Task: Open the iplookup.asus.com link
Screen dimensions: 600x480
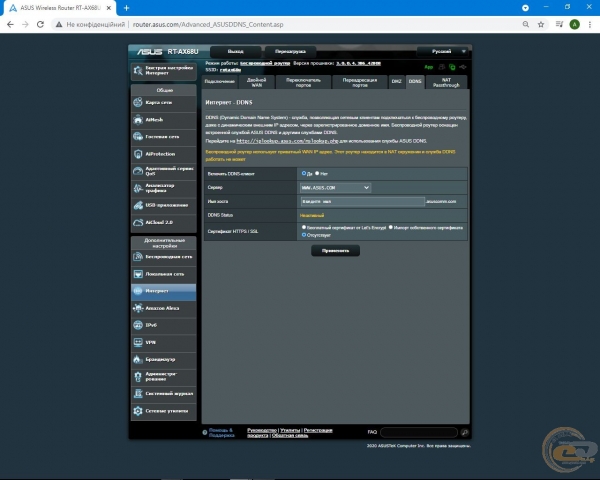Action: click(287, 141)
